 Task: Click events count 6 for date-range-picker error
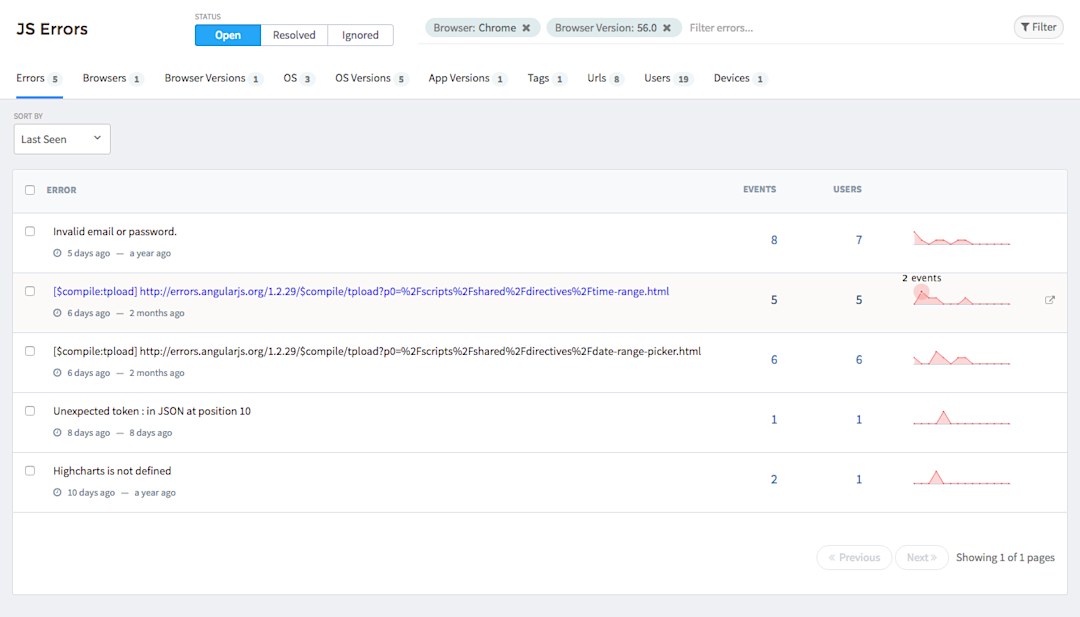point(774,360)
